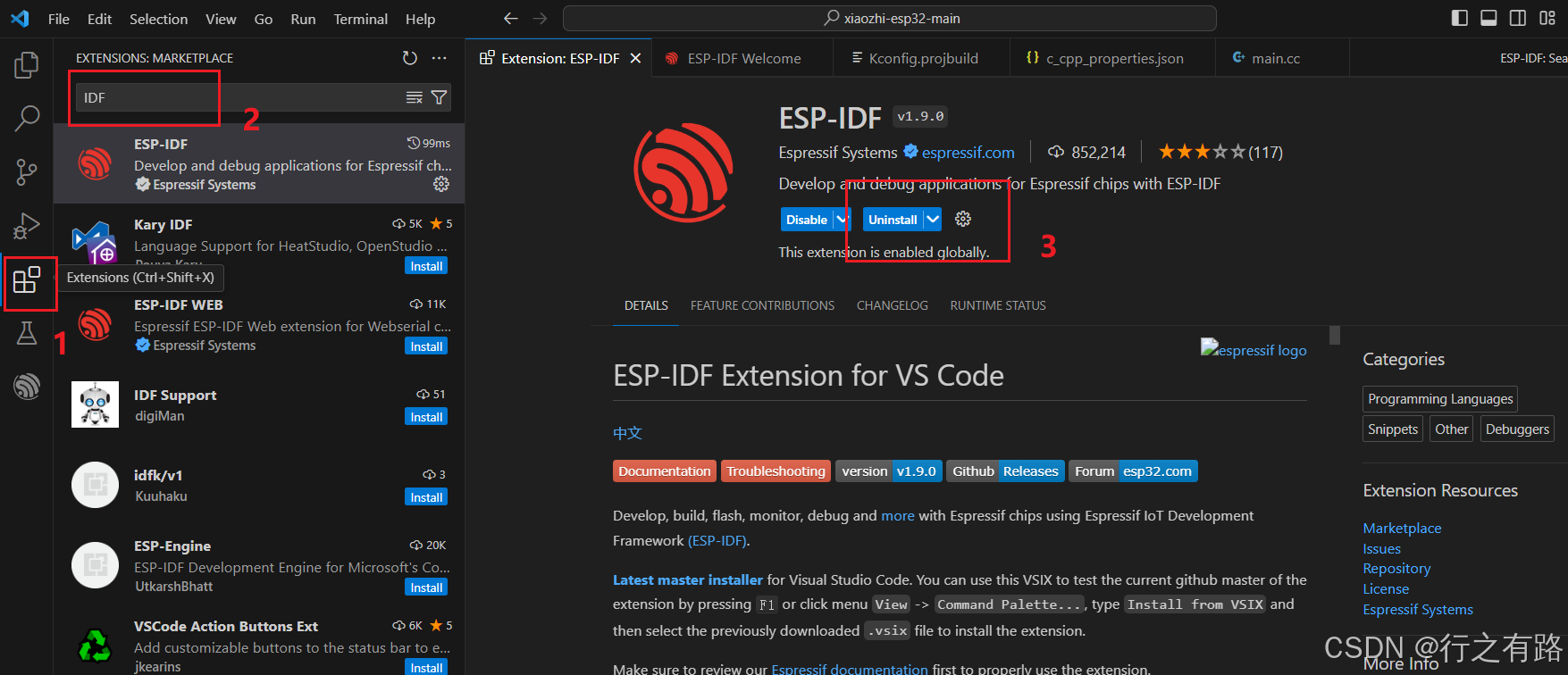Open the Latest master installer link

688,579
